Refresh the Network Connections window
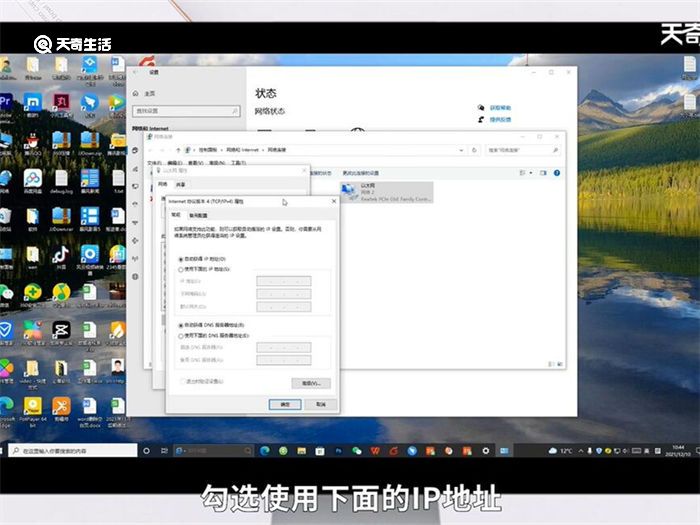The width and height of the screenshot is (700, 525). 474,150
